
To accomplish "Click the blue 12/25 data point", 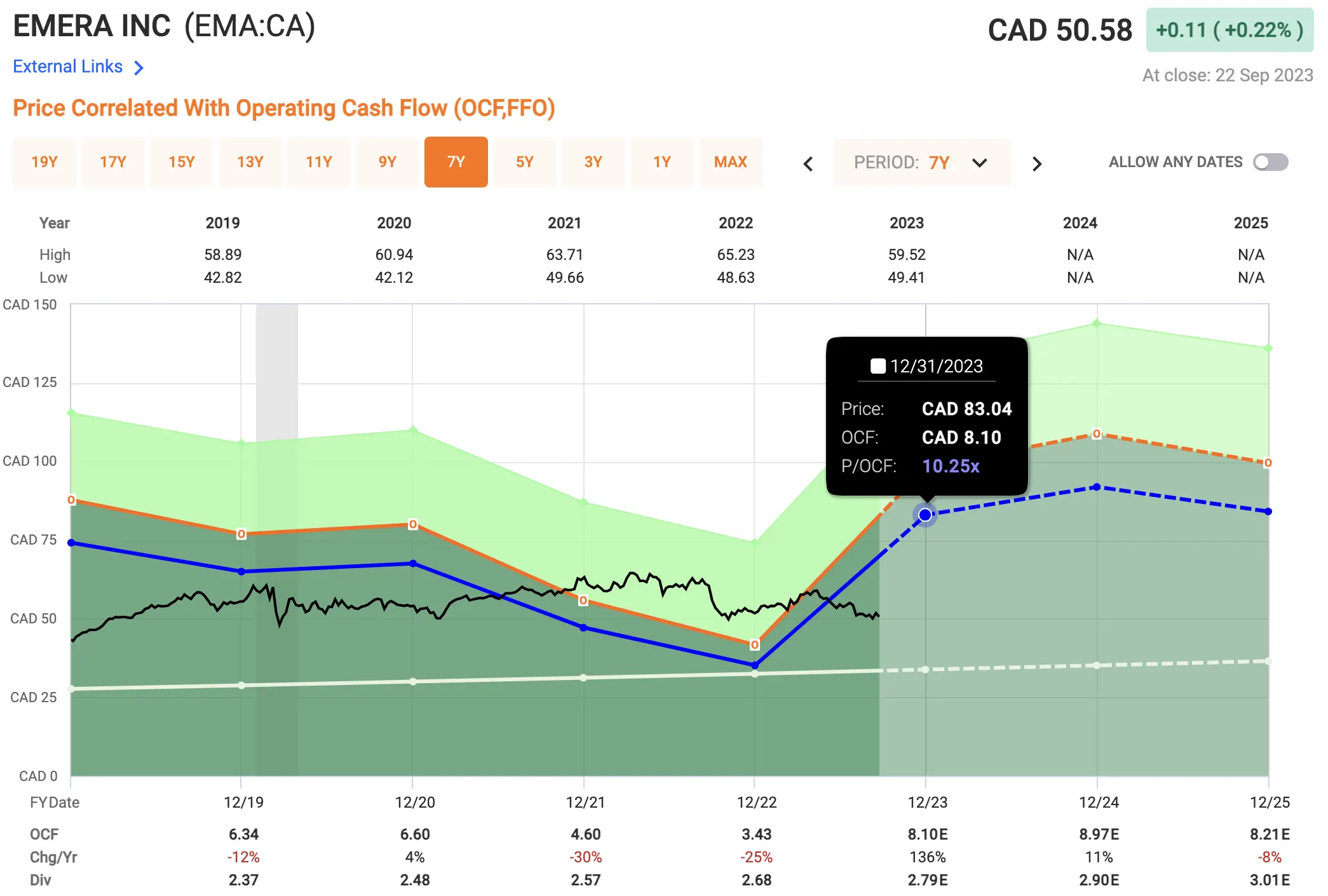I will pos(1268,511).
